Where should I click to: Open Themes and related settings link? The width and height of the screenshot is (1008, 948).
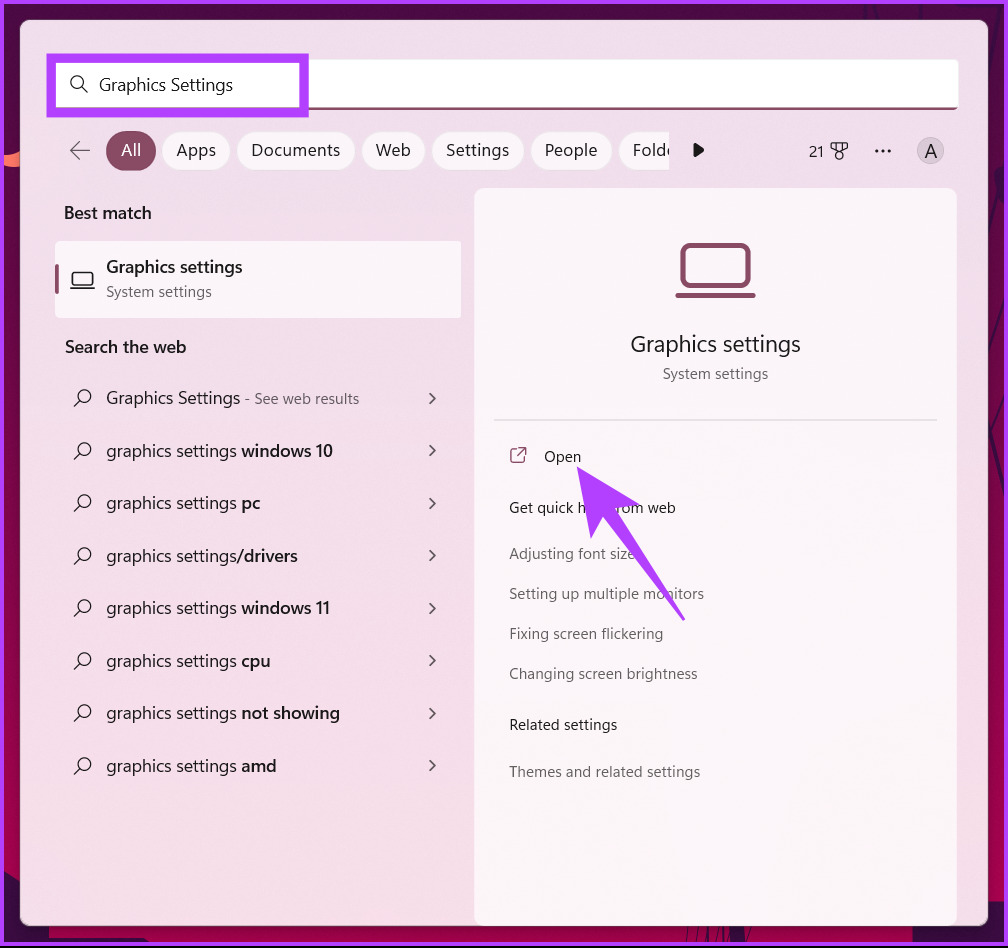coord(604,771)
